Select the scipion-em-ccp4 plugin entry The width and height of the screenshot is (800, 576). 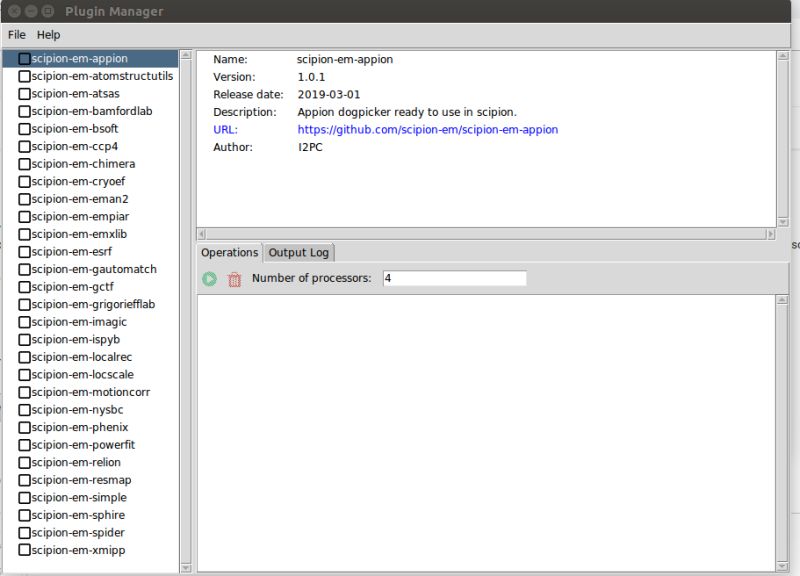[69, 146]
